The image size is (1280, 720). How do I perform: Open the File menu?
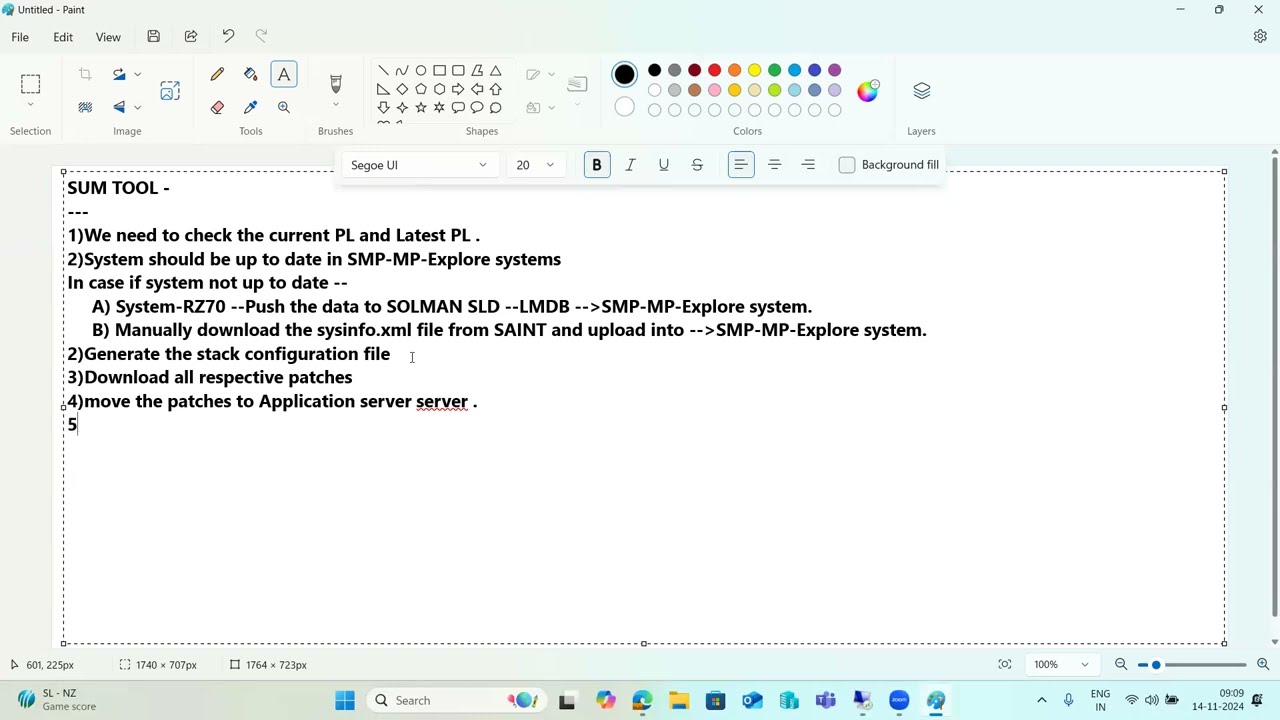pos(20,37)
